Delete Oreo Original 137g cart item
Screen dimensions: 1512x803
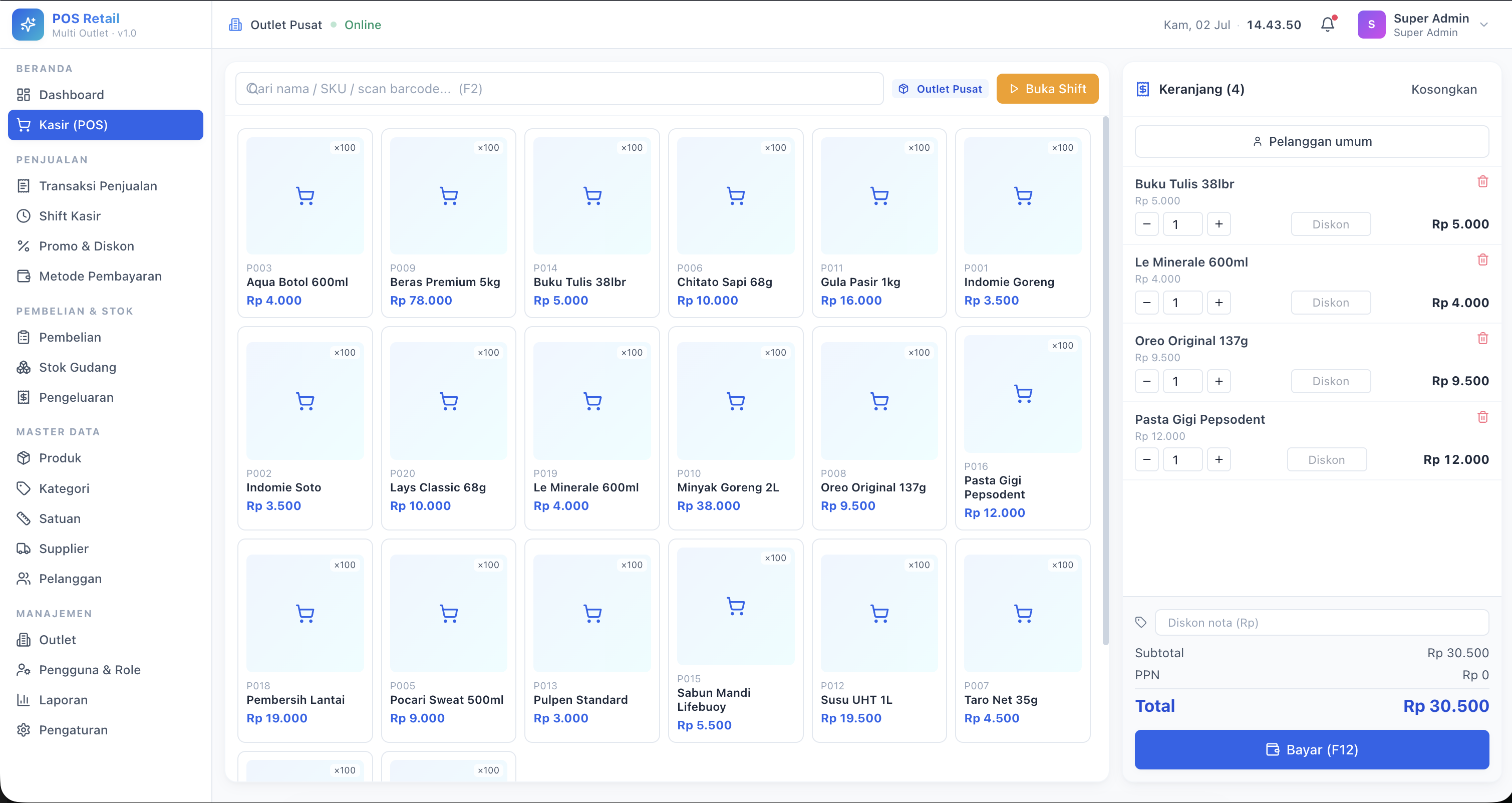point(1482,338)
